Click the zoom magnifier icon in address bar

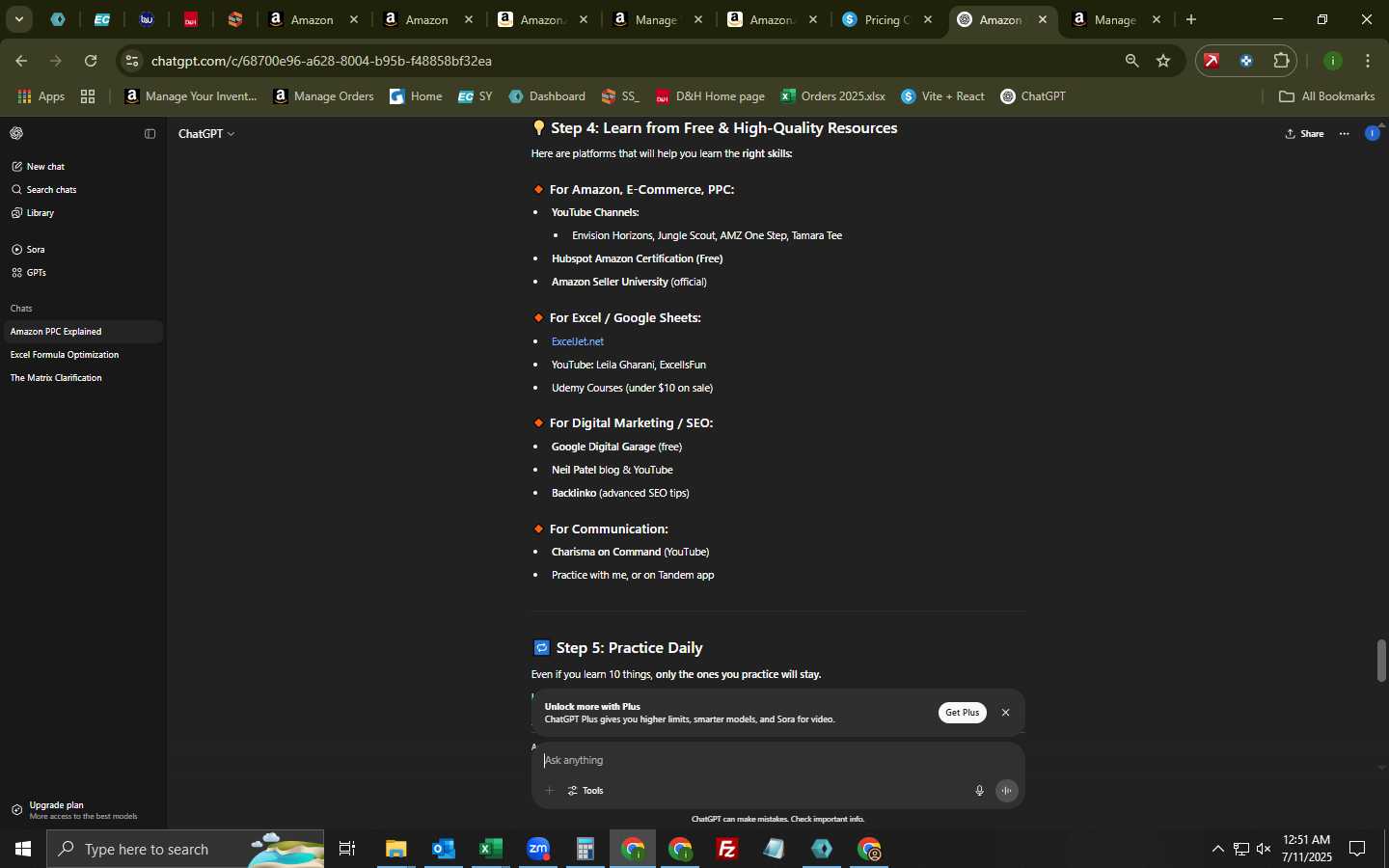pos(1131,61)
